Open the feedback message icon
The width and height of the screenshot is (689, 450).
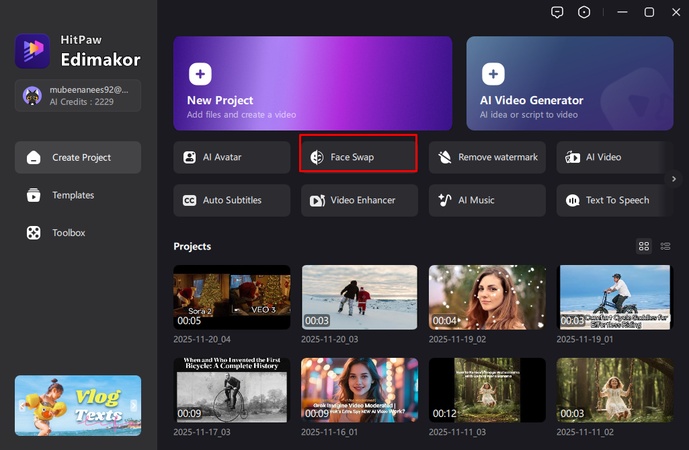tap(558, 12)
